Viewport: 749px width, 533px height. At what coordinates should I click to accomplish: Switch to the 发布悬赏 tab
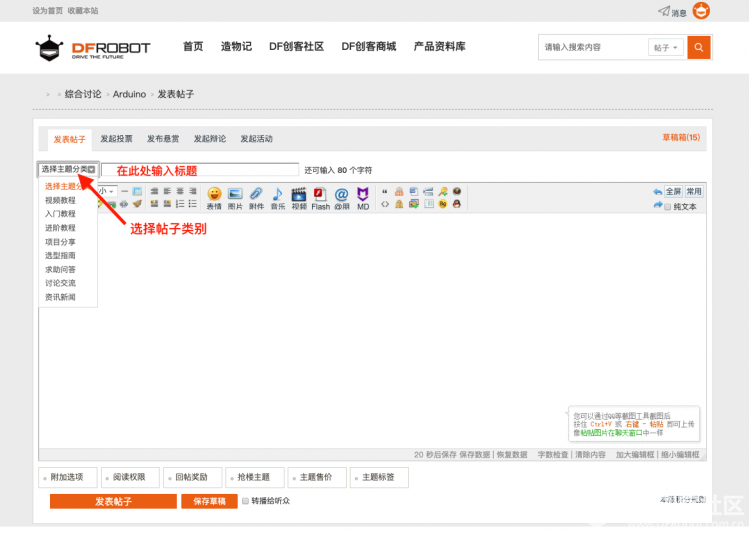[x=163, y=139]
